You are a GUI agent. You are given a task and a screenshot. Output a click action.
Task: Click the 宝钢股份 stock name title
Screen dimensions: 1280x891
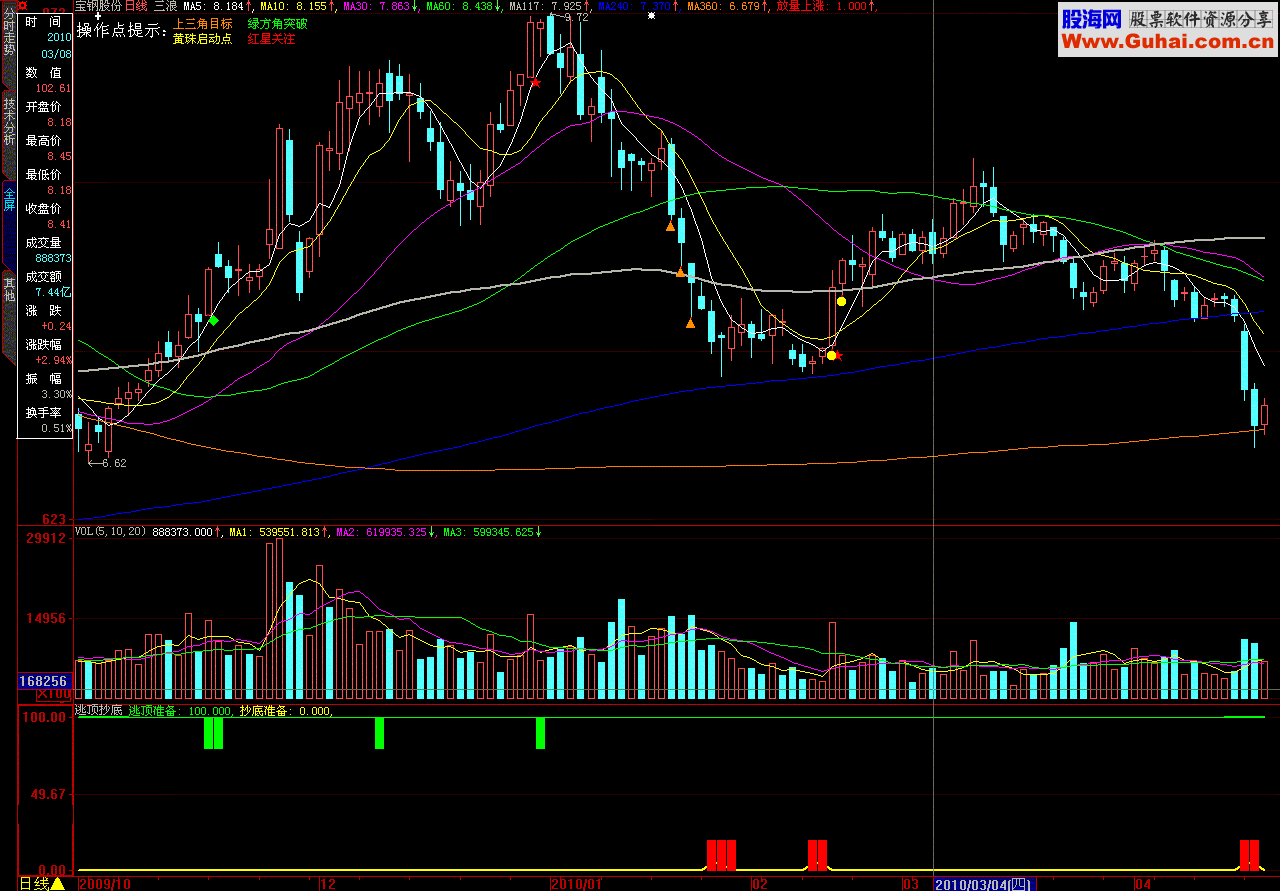click(x=98, y=6)
